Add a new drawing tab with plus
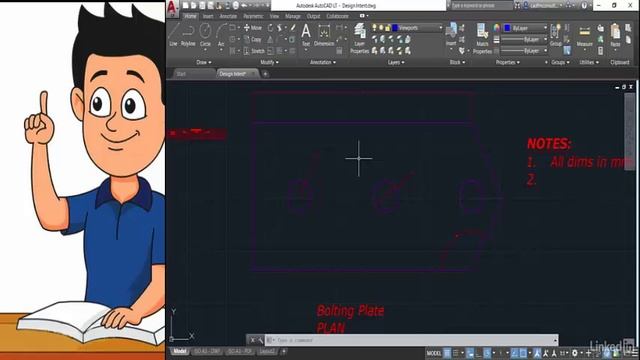The width and height of the screenshot is (640, 360). 265,74
